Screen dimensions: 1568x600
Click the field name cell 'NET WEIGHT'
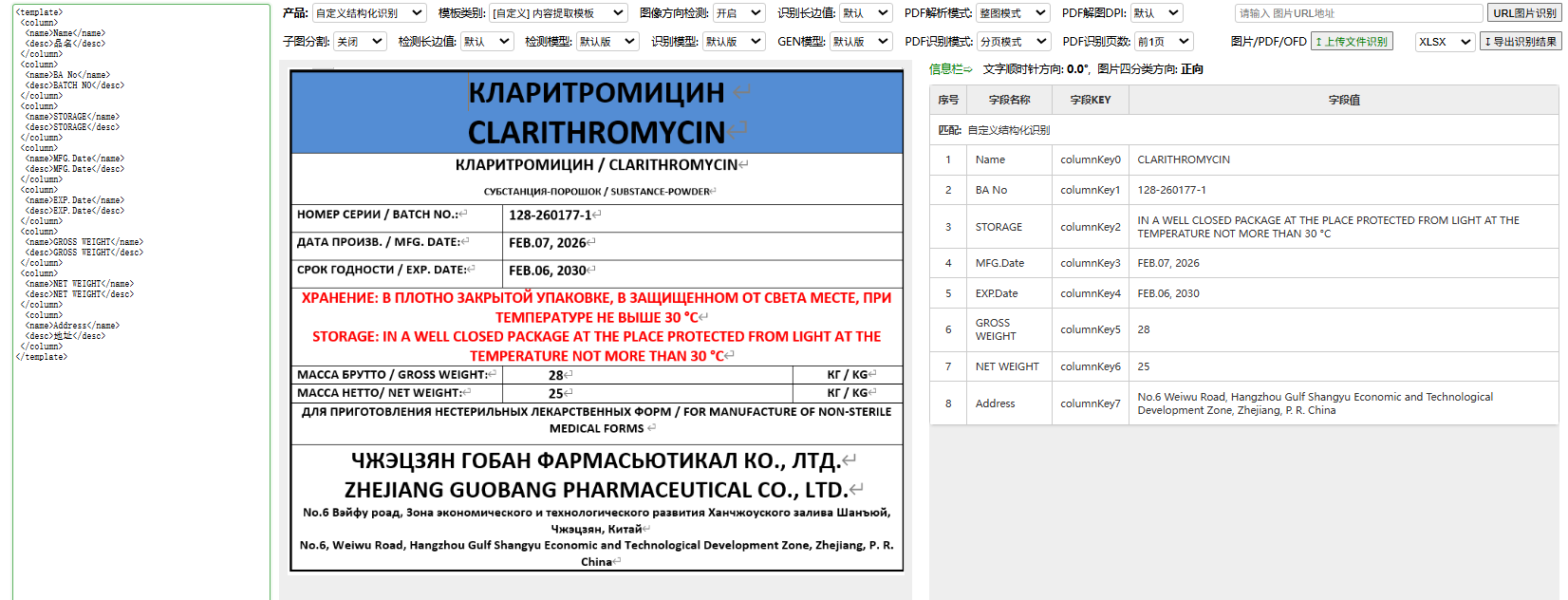pos(1009,366)
